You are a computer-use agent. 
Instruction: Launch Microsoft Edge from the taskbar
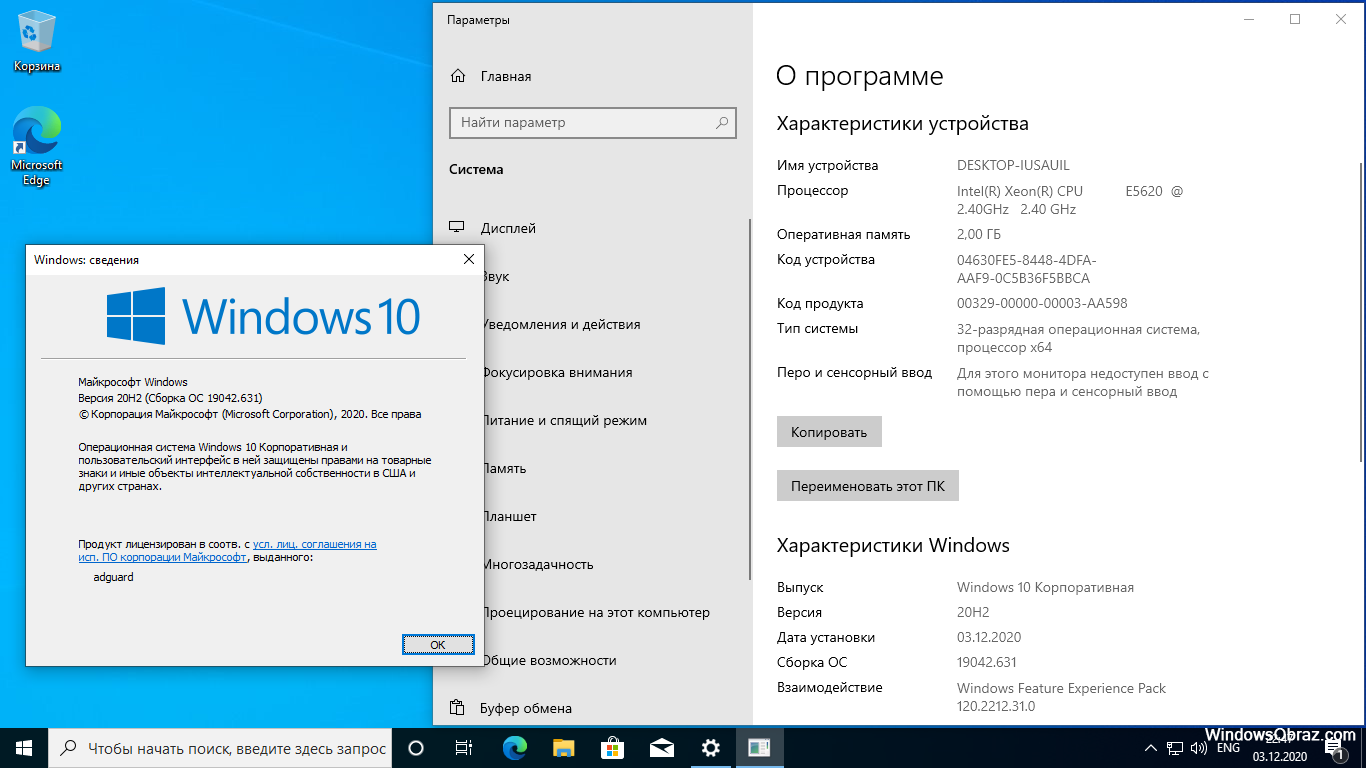514,748
